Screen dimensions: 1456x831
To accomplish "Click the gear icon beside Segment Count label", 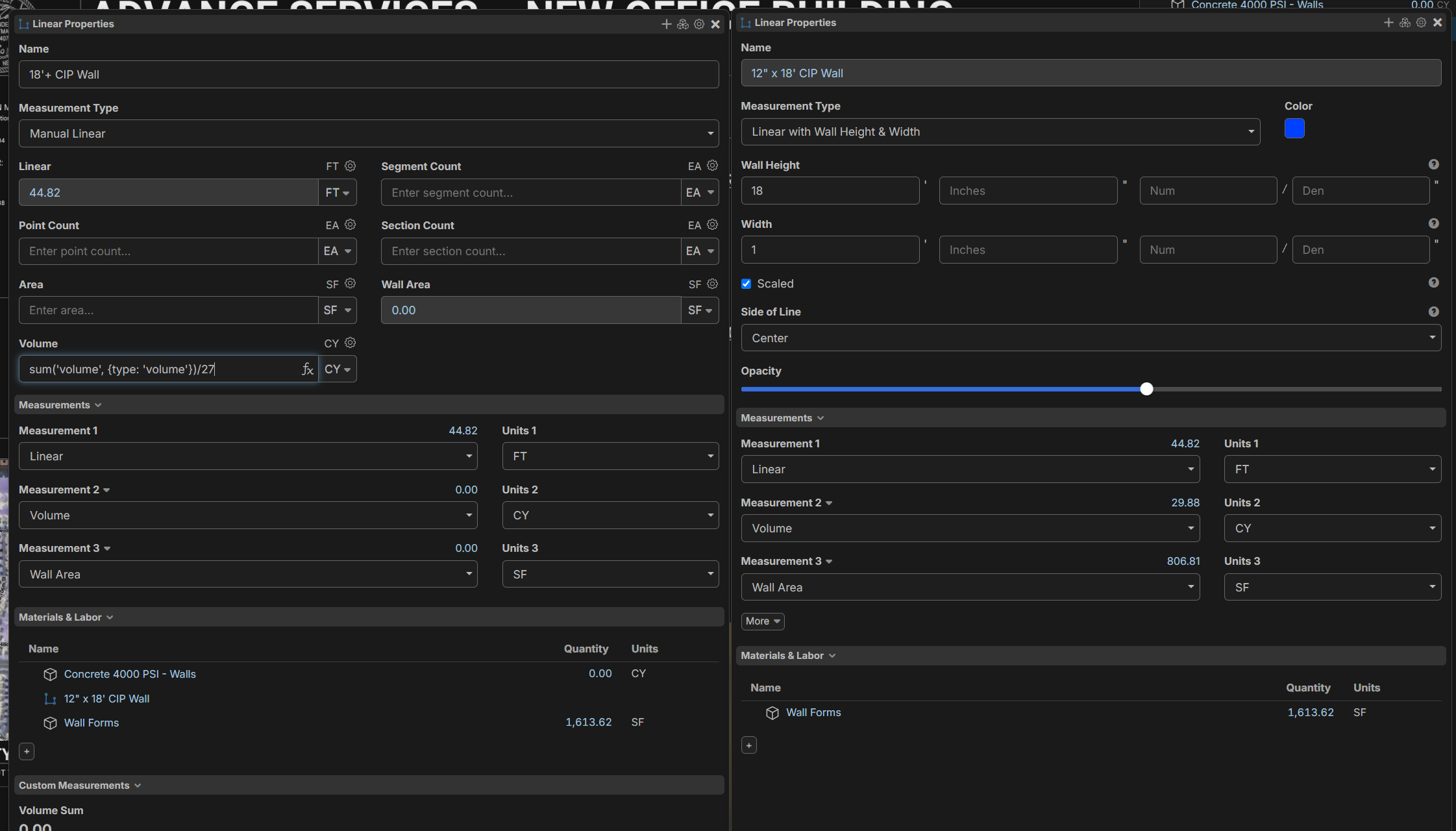I will pos(713,166).
